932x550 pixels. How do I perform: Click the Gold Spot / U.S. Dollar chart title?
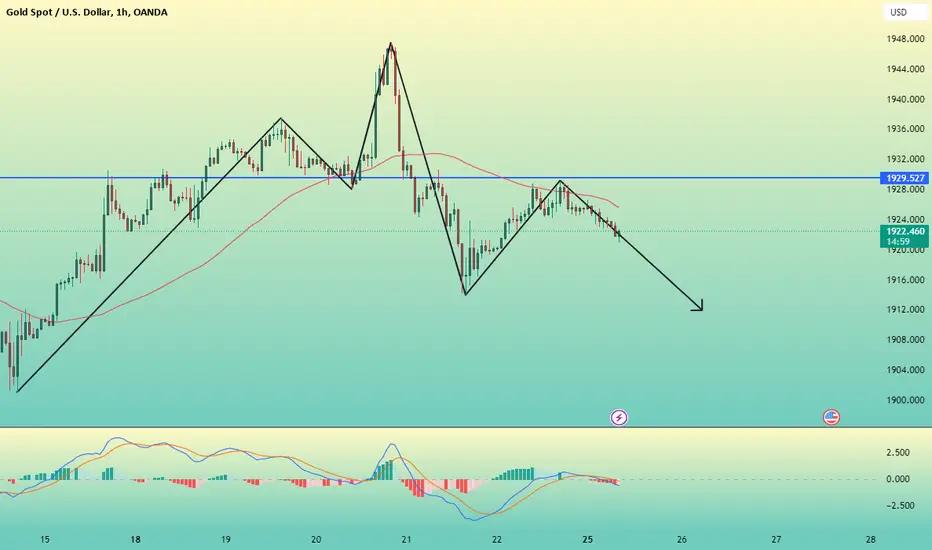87,12
